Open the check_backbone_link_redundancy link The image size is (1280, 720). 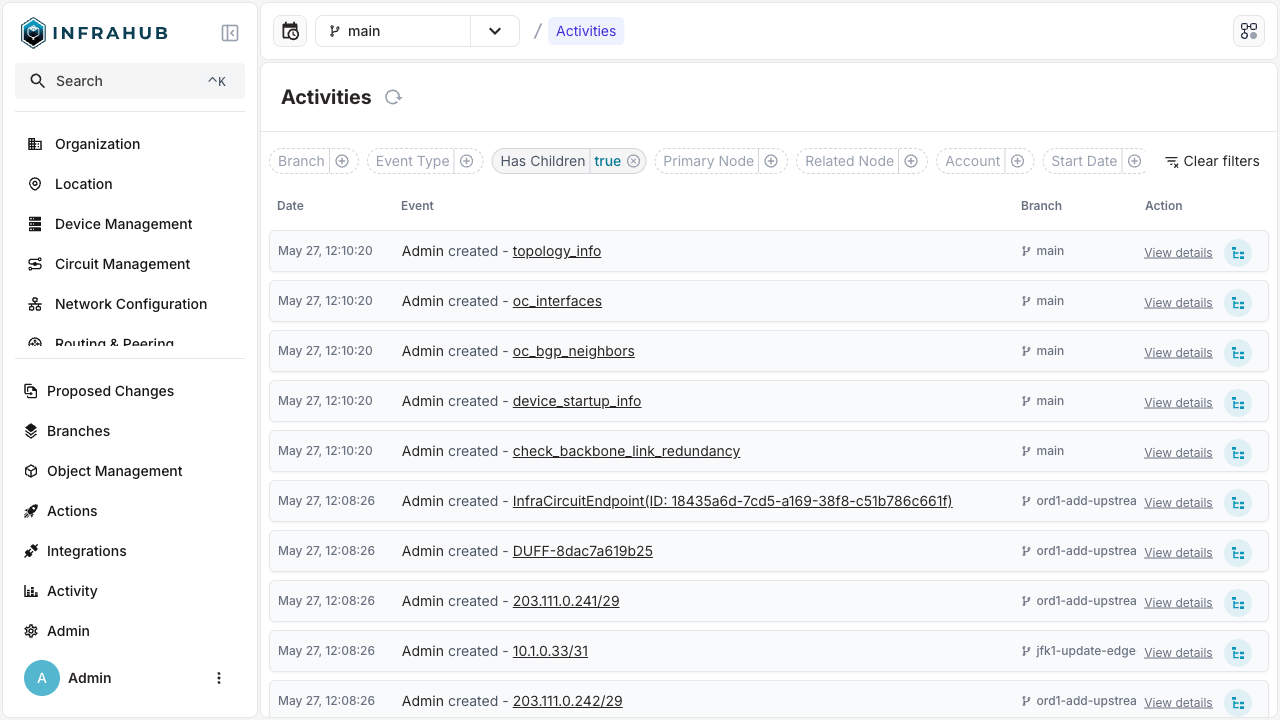[x=626, y=451]
